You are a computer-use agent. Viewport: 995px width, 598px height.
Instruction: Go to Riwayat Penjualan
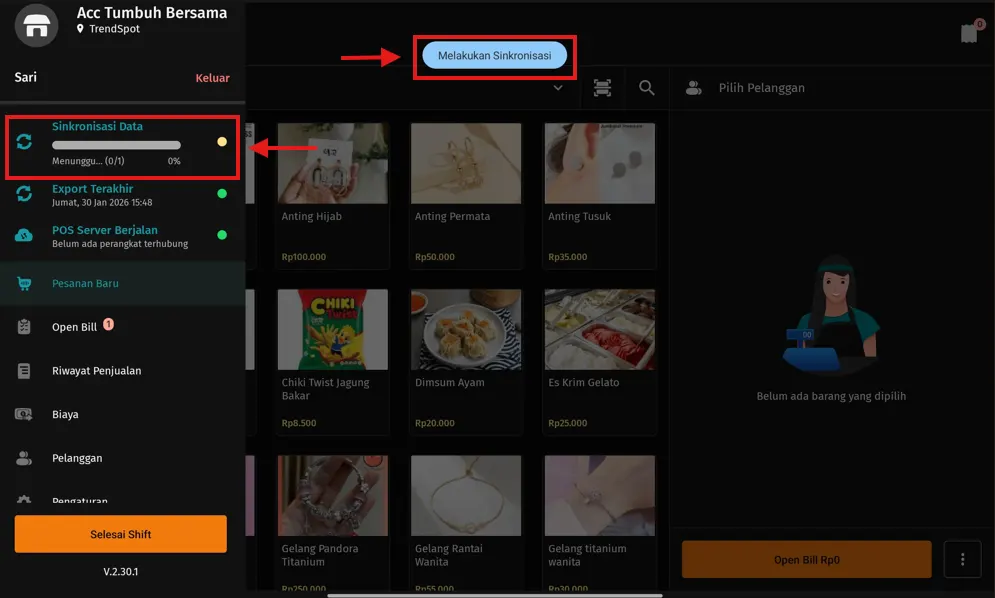[x=96, y=371]
